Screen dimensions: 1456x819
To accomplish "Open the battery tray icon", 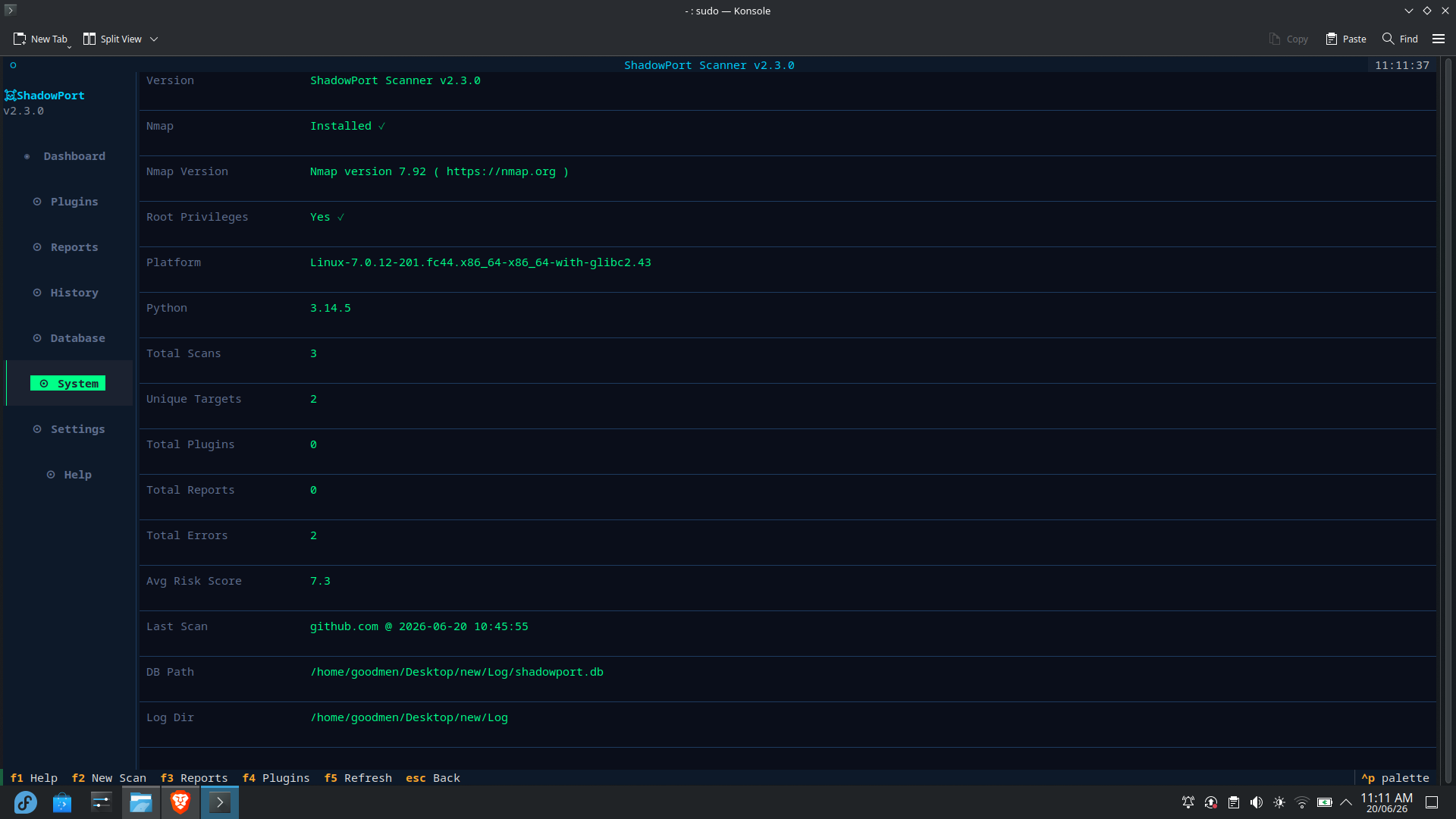I will [1325, 802].
